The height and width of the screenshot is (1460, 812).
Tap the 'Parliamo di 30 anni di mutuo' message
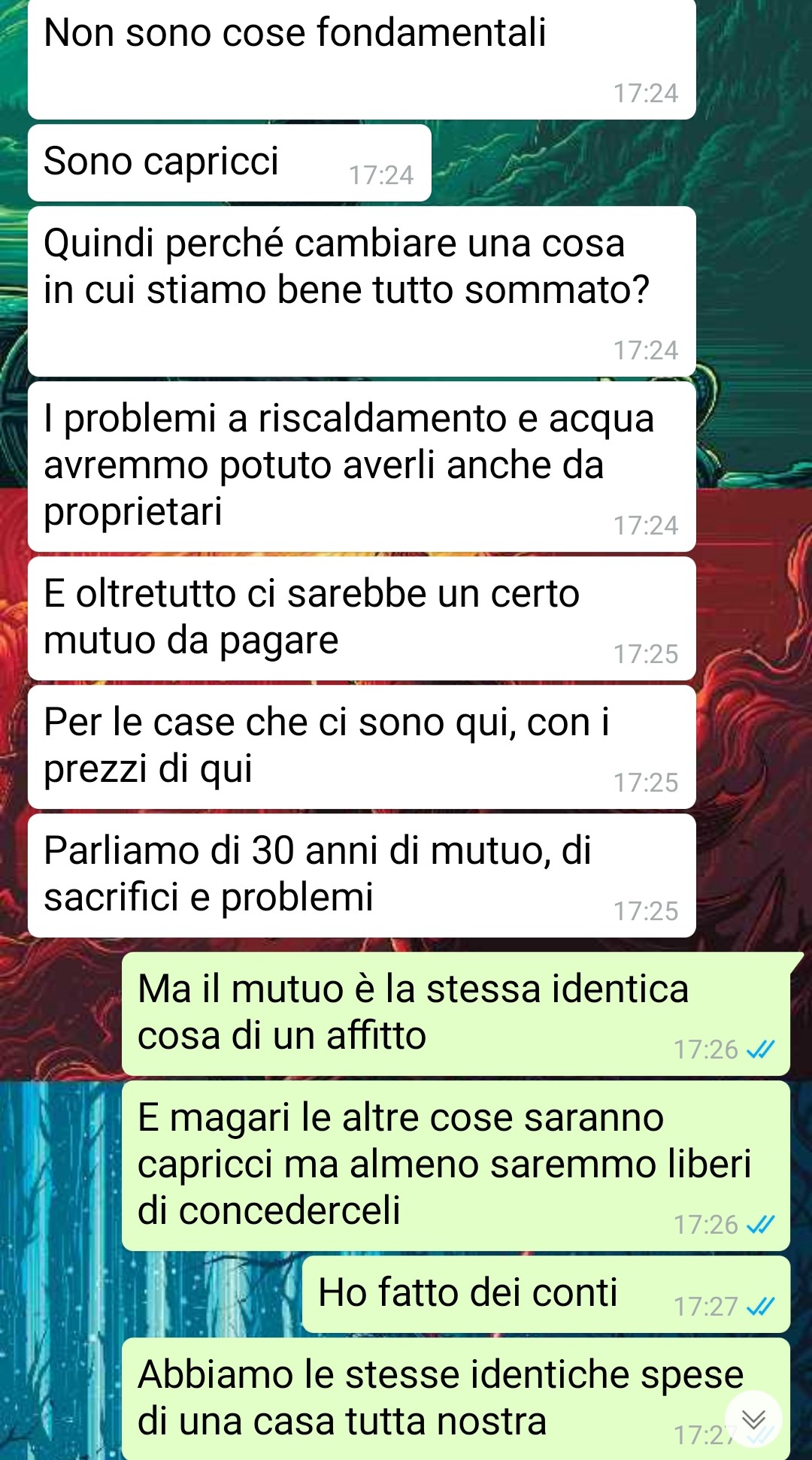[x=362, y=875]
